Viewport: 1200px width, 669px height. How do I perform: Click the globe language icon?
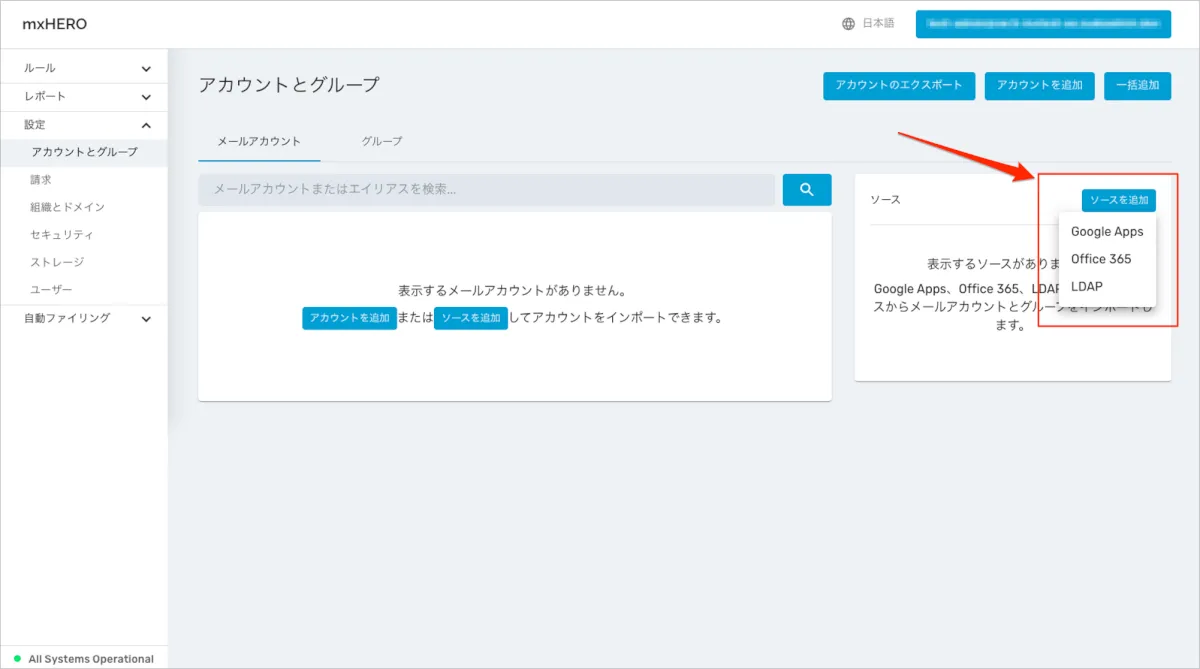(848, 23)
